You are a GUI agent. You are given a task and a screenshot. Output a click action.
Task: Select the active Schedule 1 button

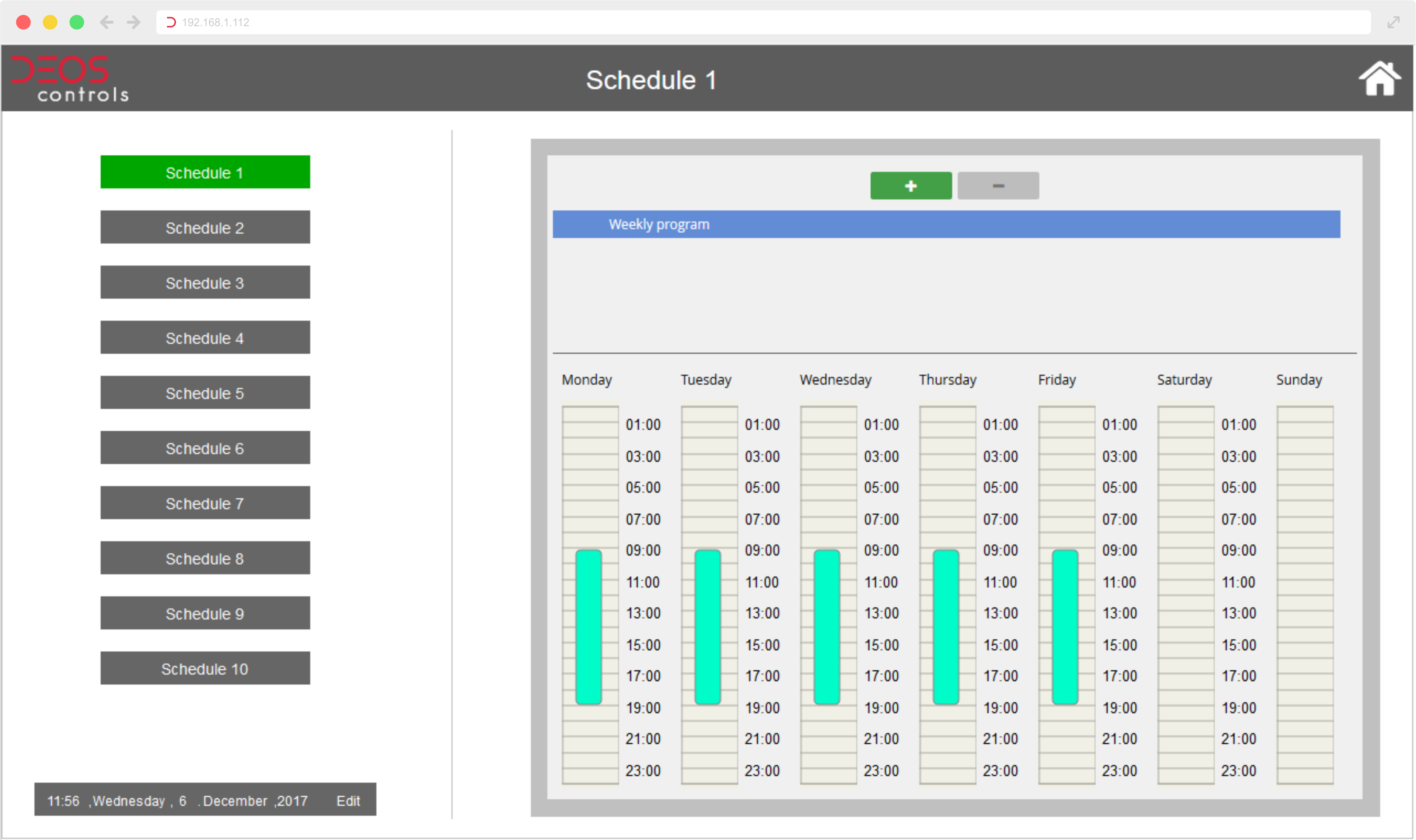click(x=205, y=172)
